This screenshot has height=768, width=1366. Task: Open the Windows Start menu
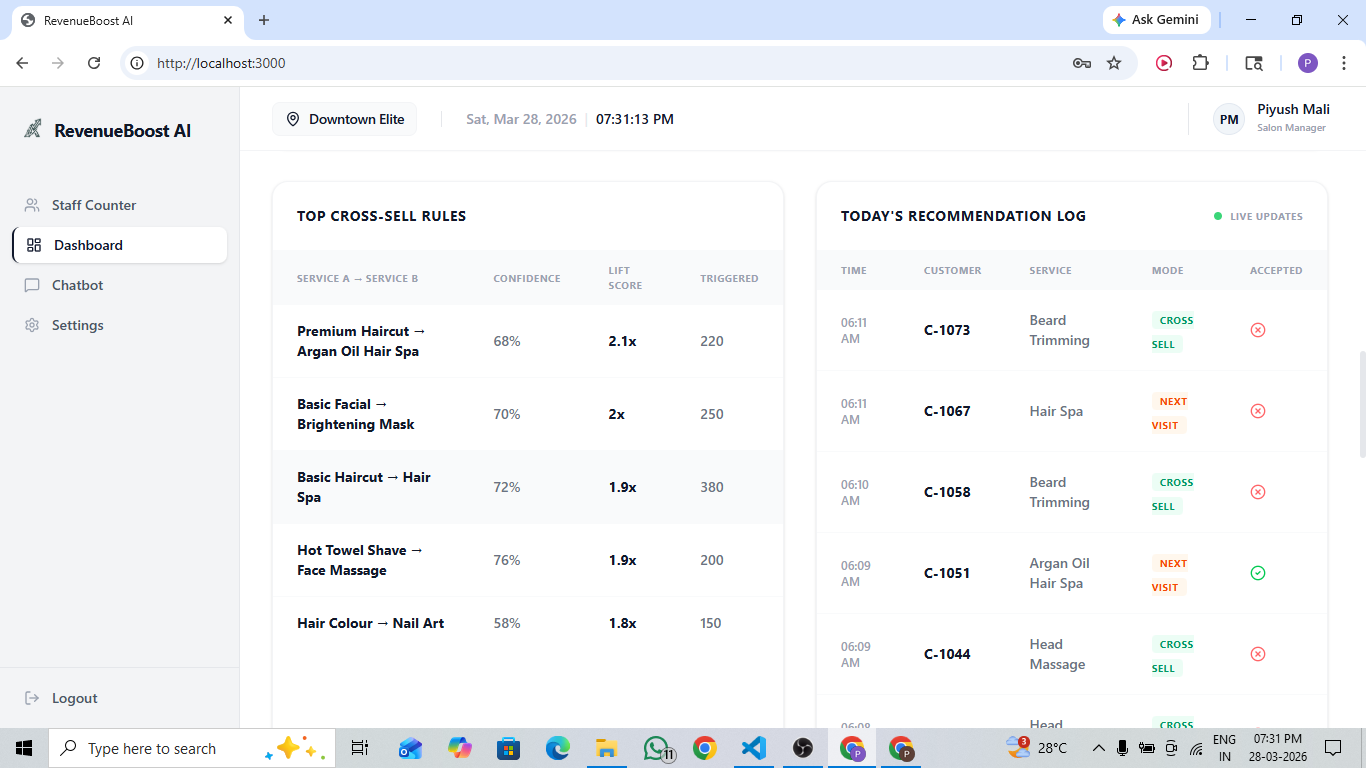tap(24, 748)
